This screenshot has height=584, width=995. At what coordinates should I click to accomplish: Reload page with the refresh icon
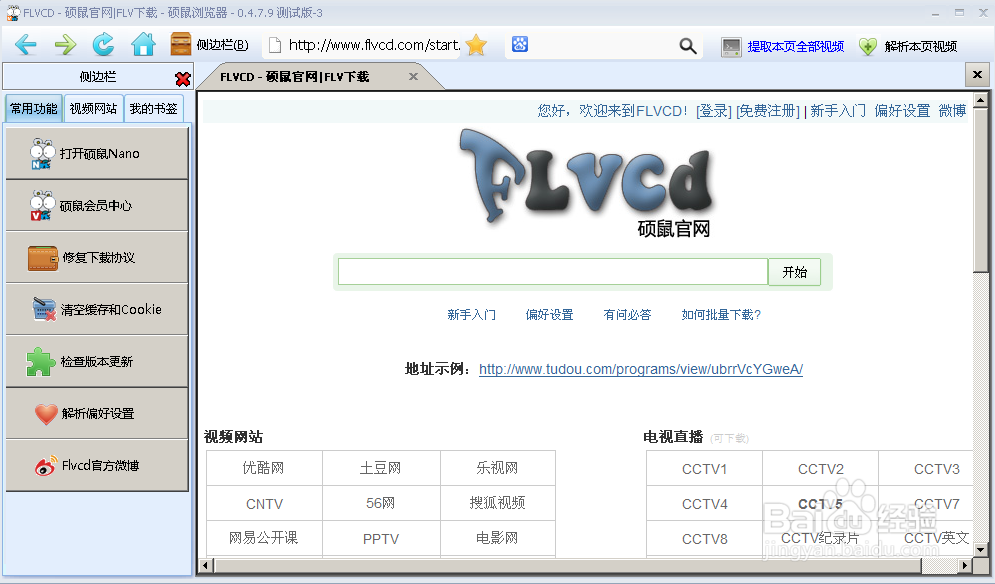tap(103, 45)
